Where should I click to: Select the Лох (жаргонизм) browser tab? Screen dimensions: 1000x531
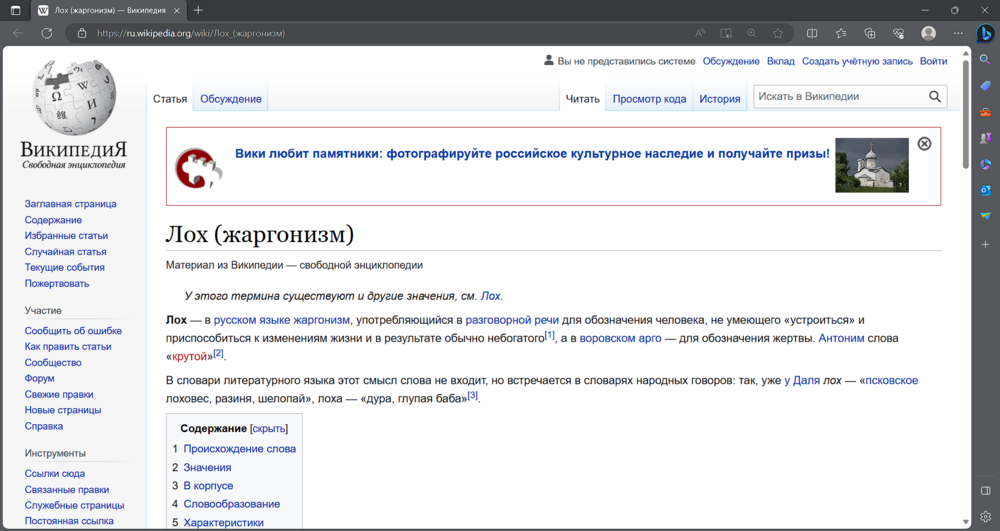coord(109,10)
